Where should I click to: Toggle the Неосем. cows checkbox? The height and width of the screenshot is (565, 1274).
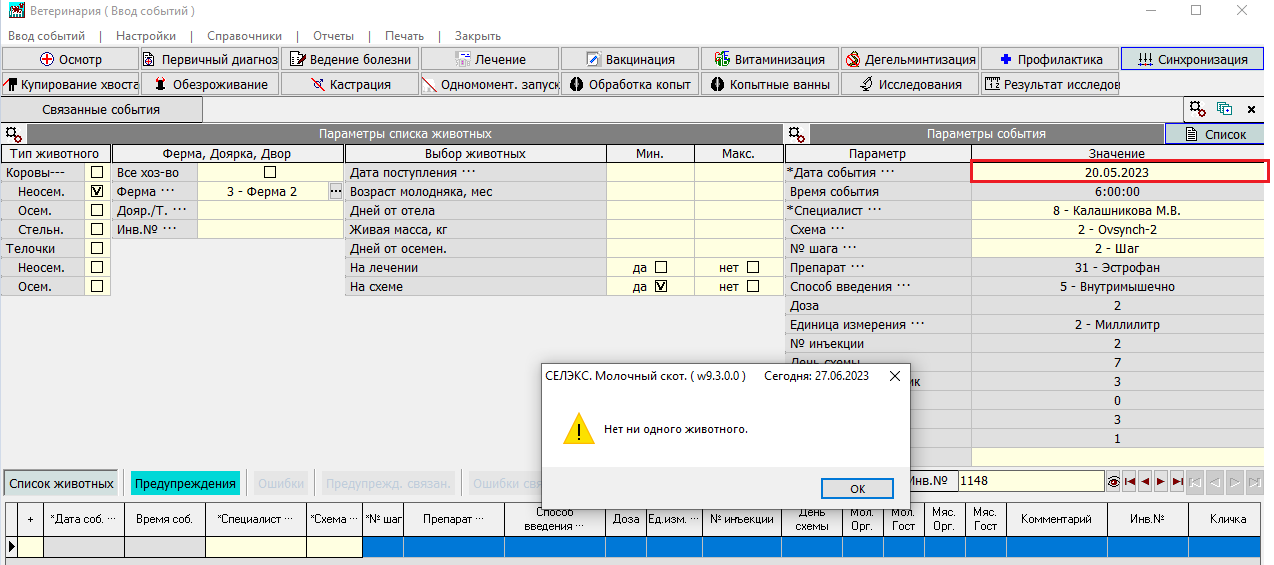click(x=97, y=191)
